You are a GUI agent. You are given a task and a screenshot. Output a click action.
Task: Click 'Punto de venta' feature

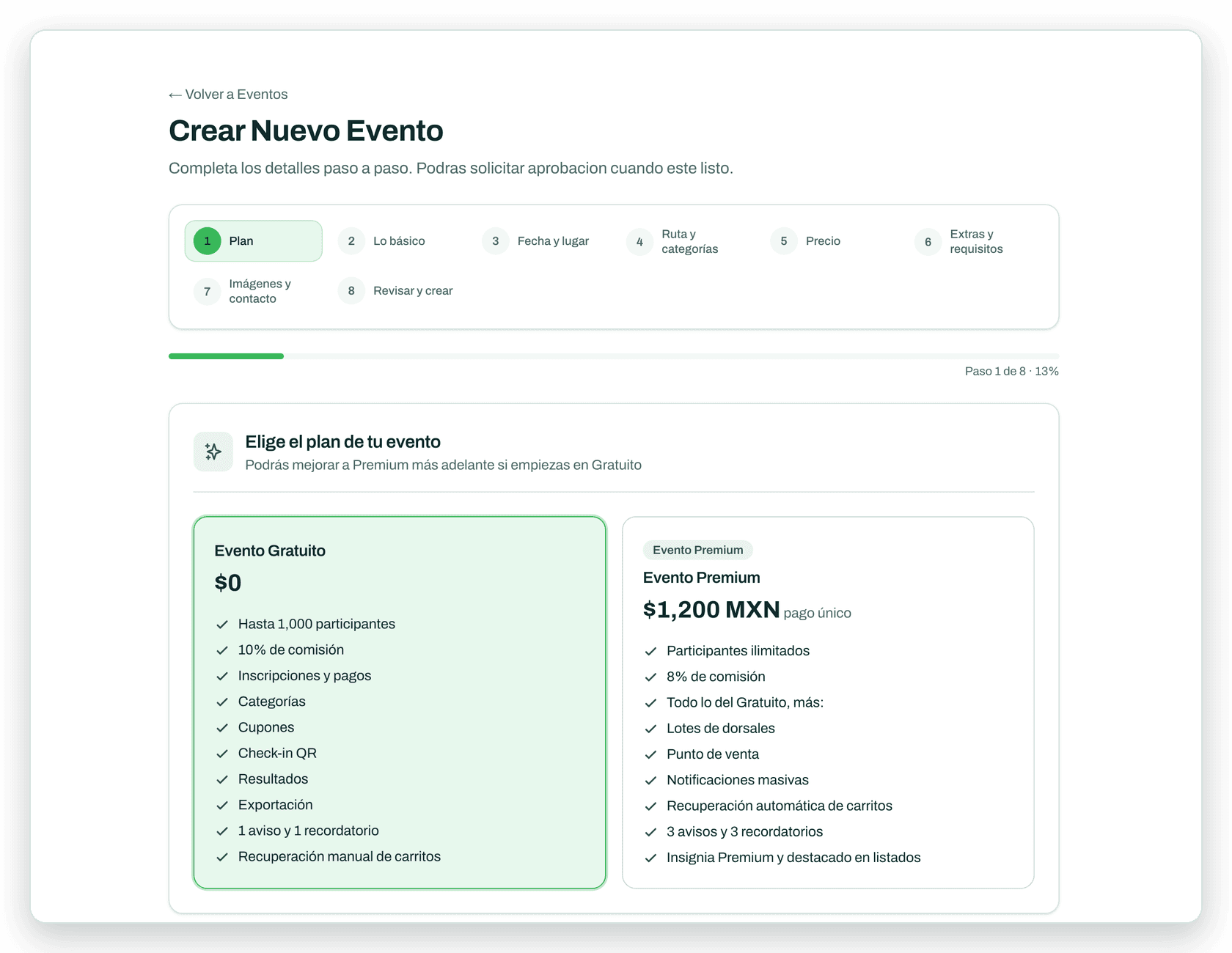coord(713,754)
